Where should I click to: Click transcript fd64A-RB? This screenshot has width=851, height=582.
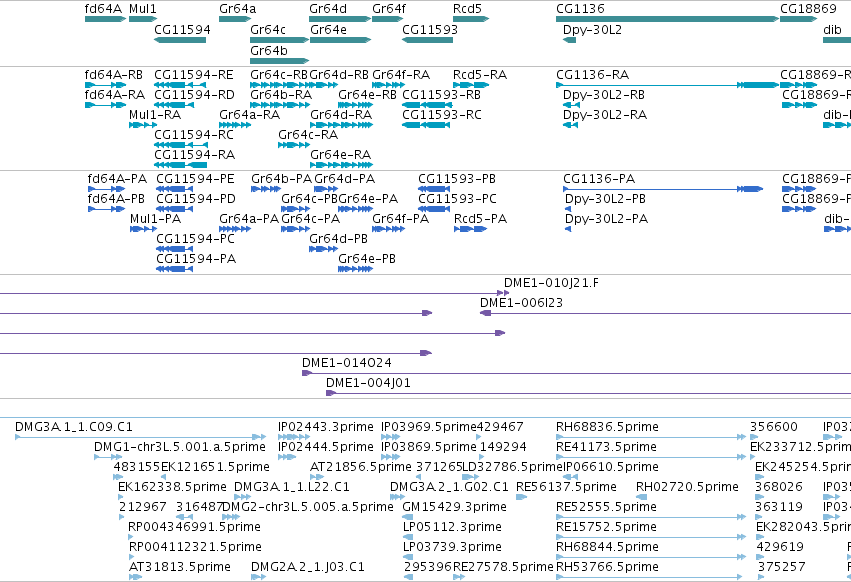tap(106, 85)
